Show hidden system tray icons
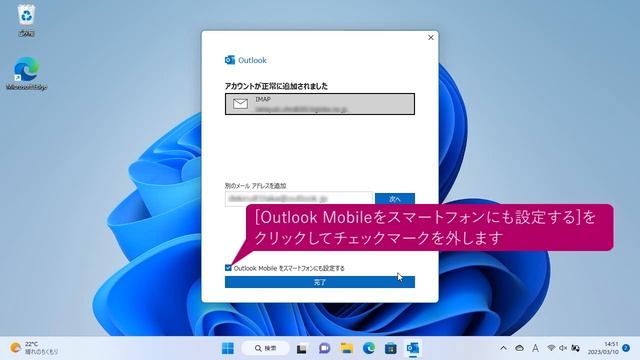Viewport: 640px width, 360px height. click(504, 348)
